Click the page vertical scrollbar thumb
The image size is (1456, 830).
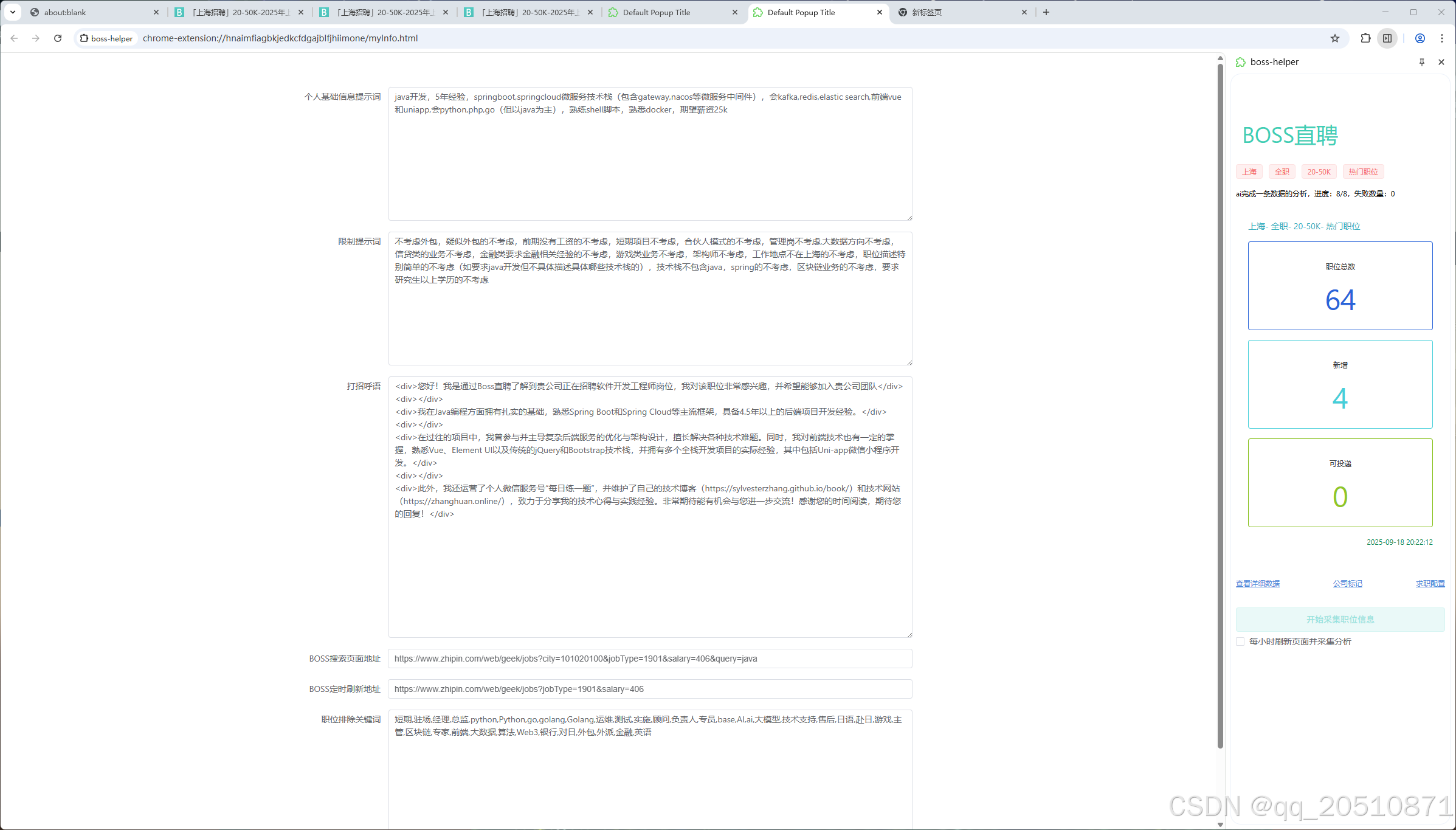click(x=1220, y=406)
